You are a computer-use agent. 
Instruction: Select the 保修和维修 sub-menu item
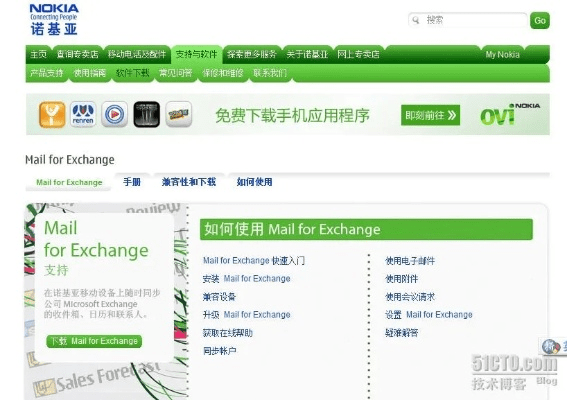(x=222, y=73)
